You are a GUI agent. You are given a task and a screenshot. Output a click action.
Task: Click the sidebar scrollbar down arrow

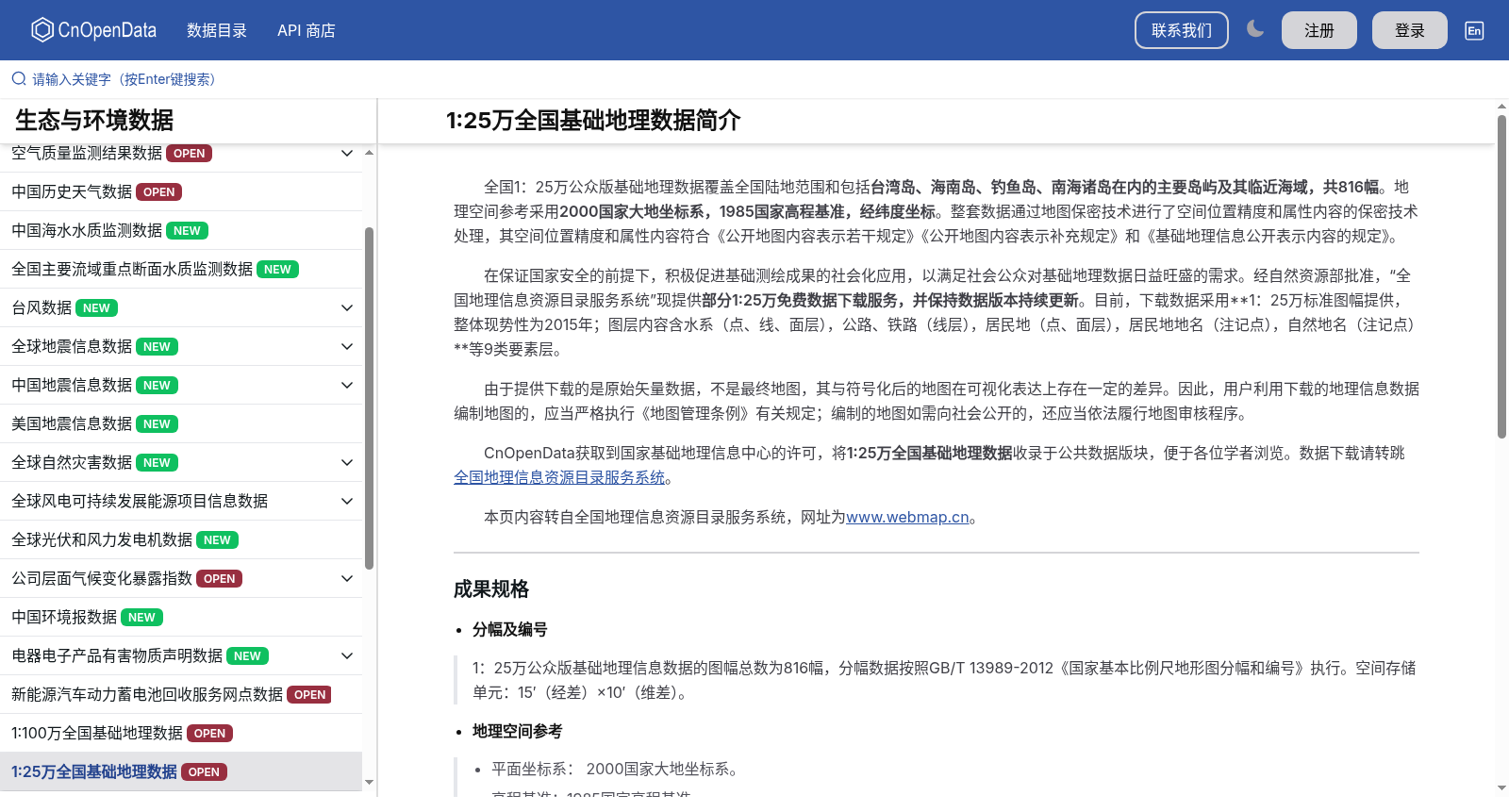click(x=369, y=782)
